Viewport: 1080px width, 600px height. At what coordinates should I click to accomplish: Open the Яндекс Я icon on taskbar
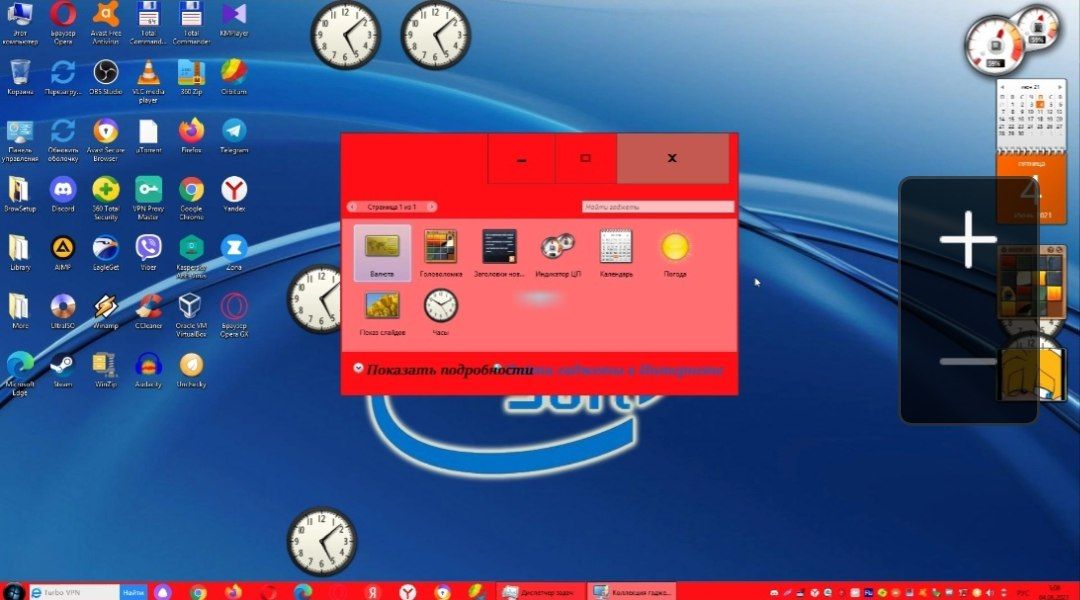pos(373,592)
